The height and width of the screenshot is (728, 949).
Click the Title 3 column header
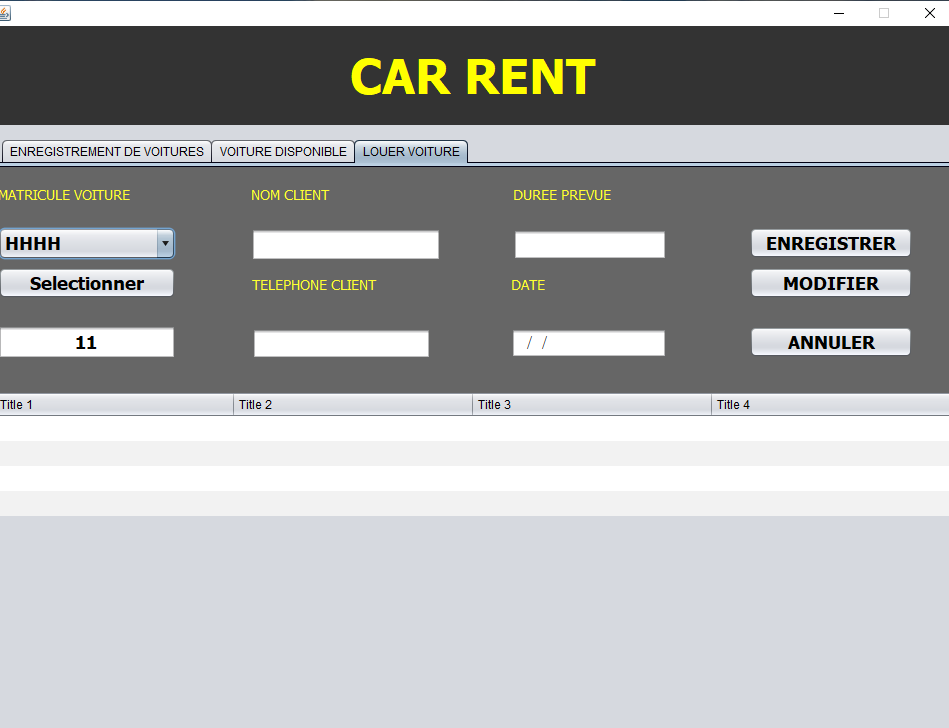coord(592,405)
